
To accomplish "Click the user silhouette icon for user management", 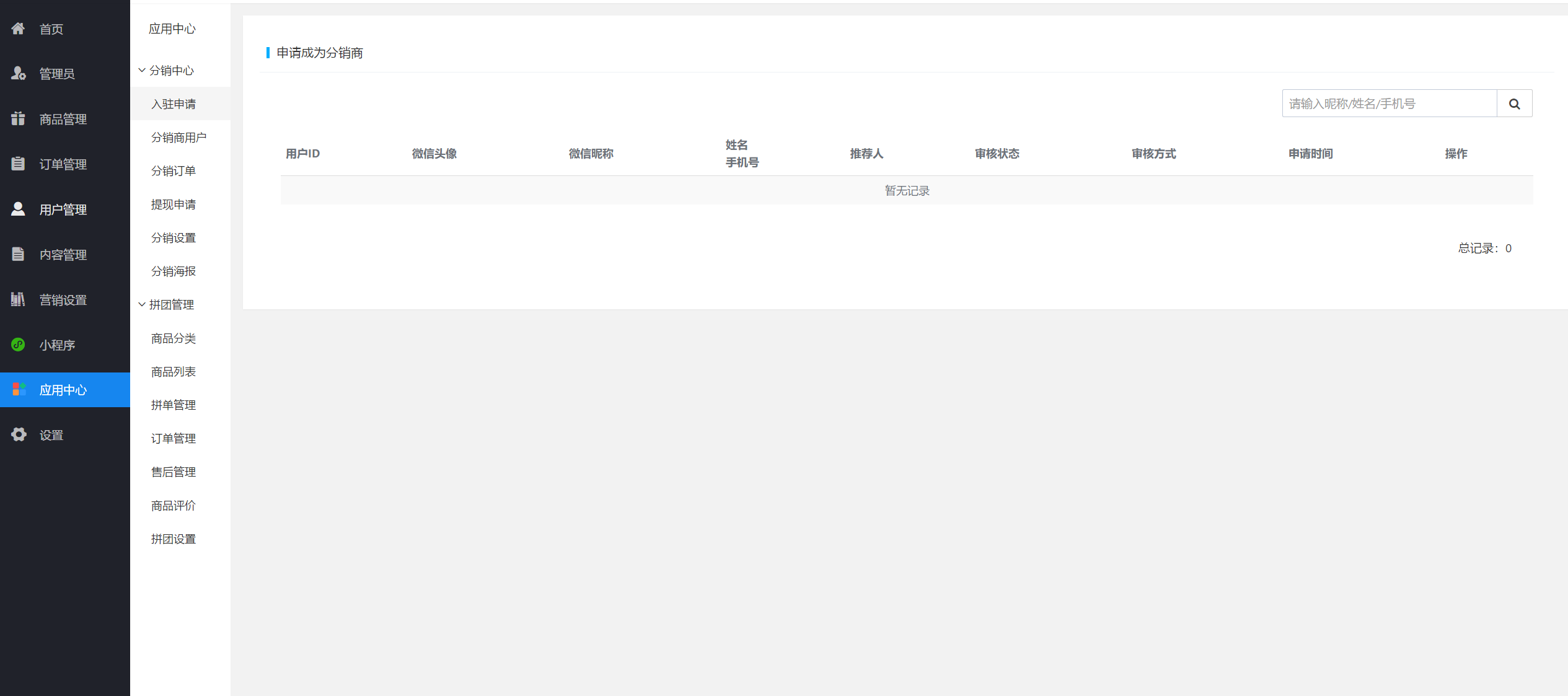I will coord(18,209).
